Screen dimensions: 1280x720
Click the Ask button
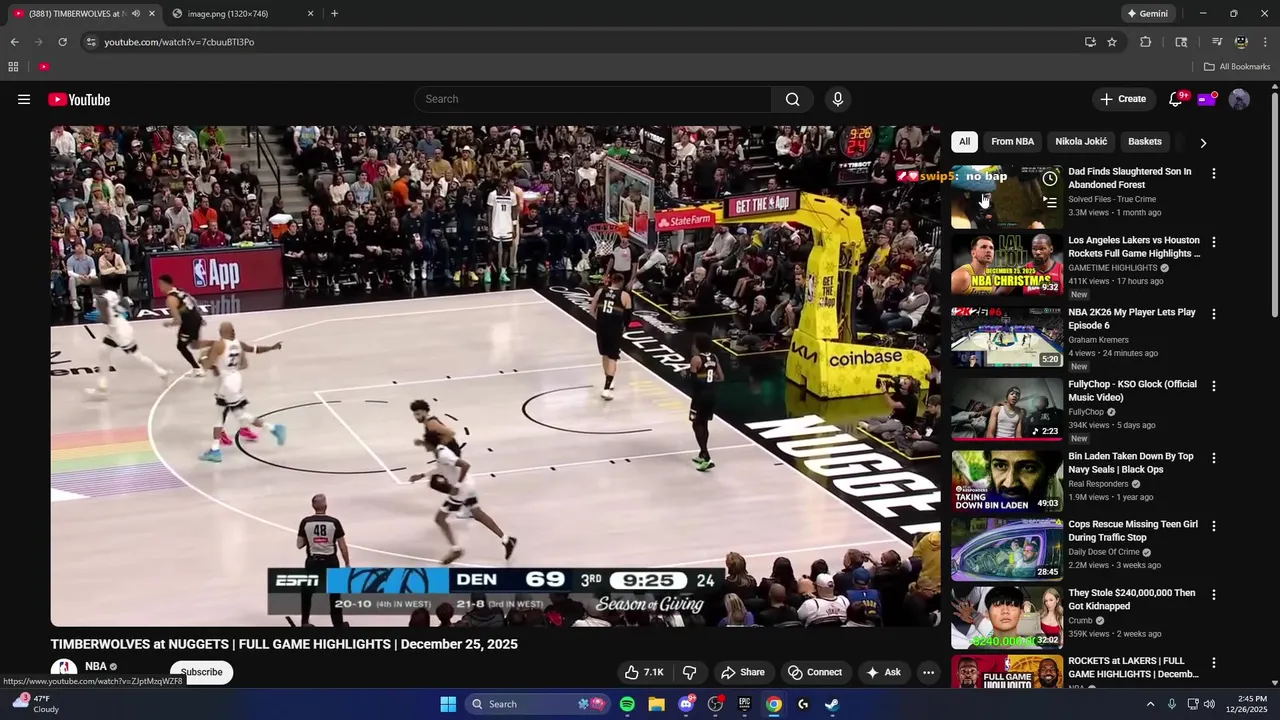tap(884, 672)
